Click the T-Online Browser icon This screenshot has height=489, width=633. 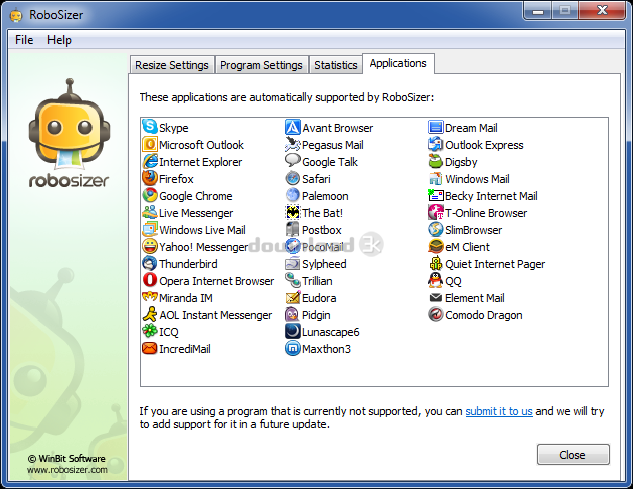[x=436, y=212]
